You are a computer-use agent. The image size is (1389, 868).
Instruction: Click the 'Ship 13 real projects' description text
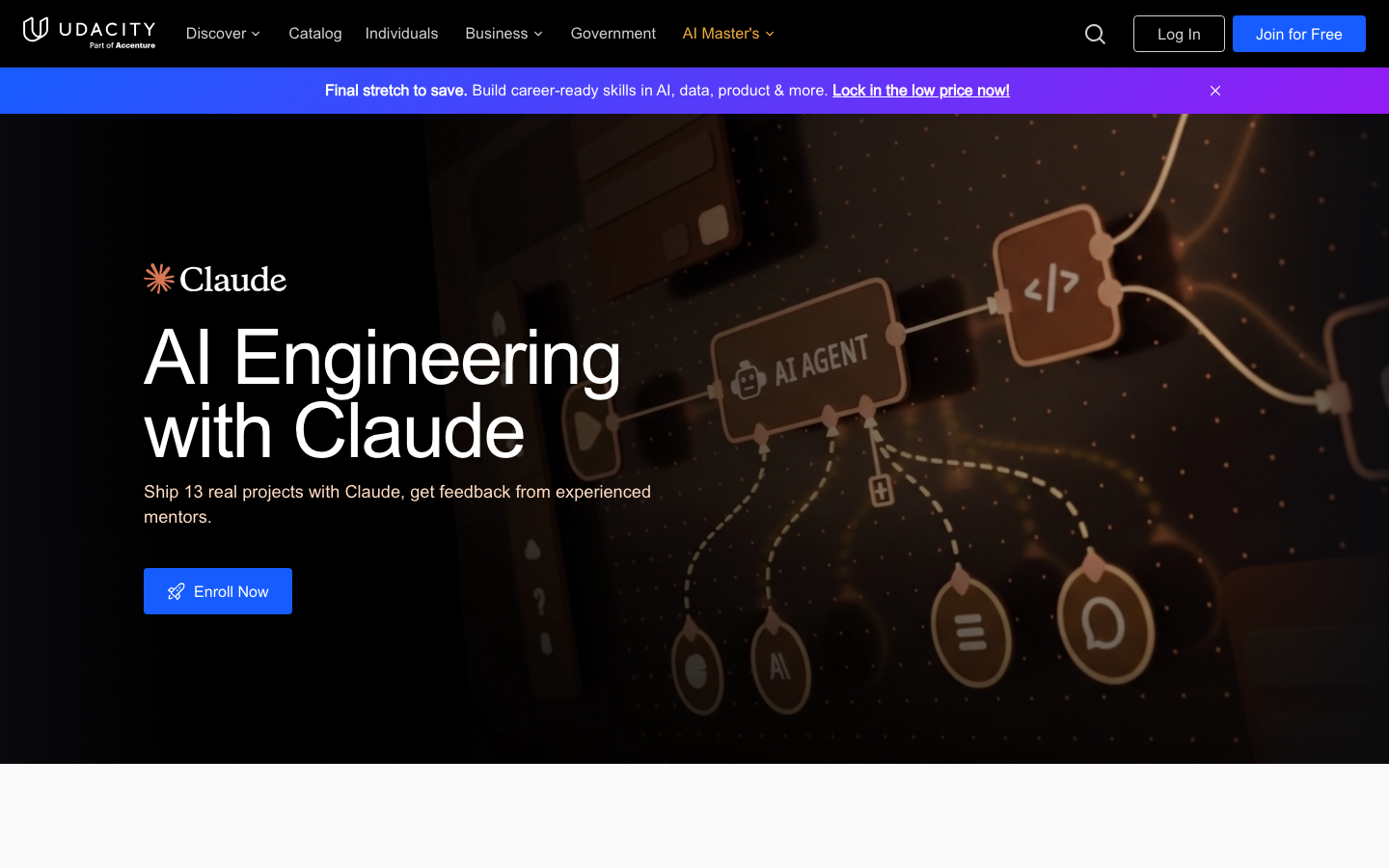[x=397, y=504]
